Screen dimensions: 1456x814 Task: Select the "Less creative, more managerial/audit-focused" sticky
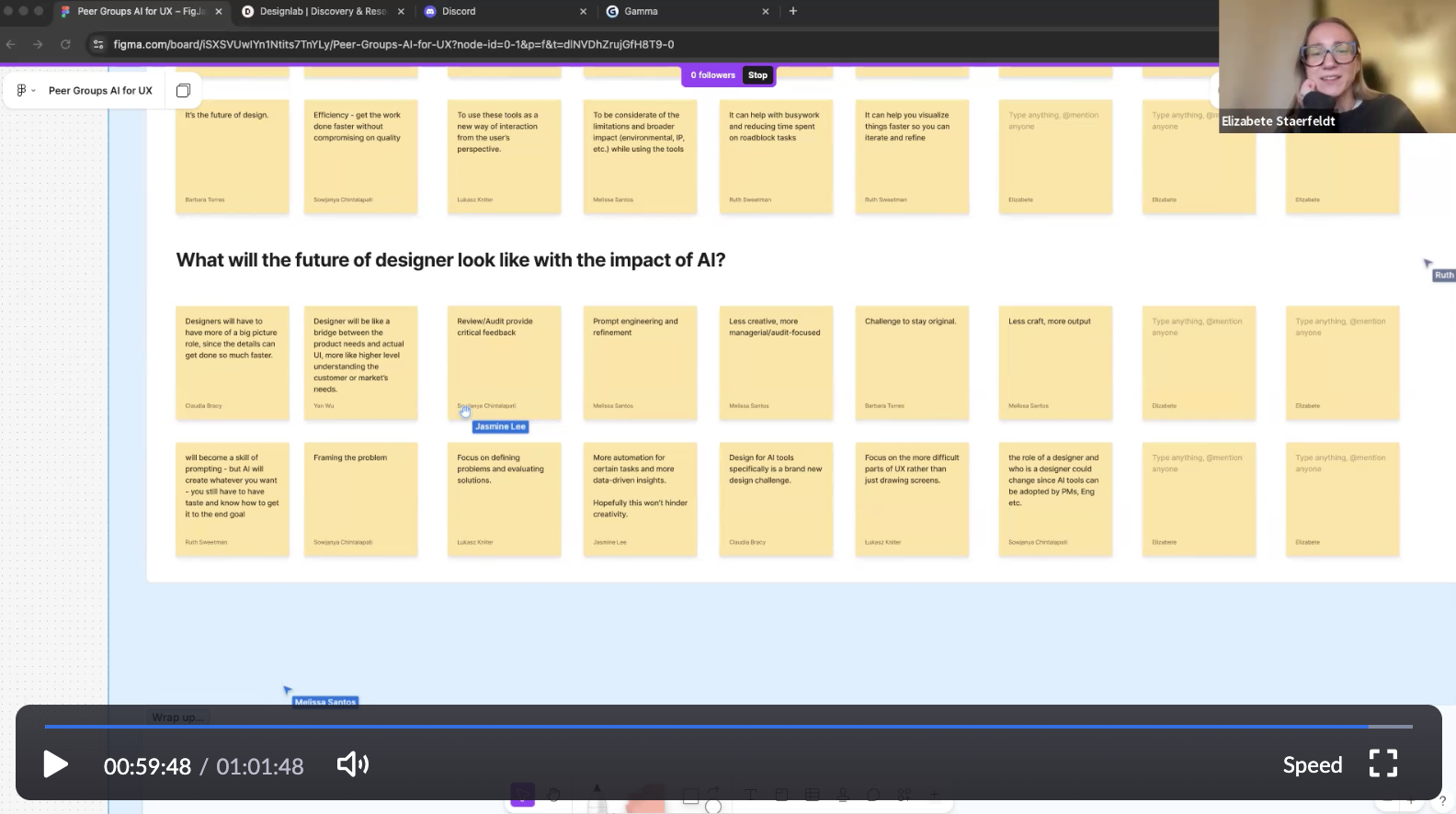[x=776, y=363]
